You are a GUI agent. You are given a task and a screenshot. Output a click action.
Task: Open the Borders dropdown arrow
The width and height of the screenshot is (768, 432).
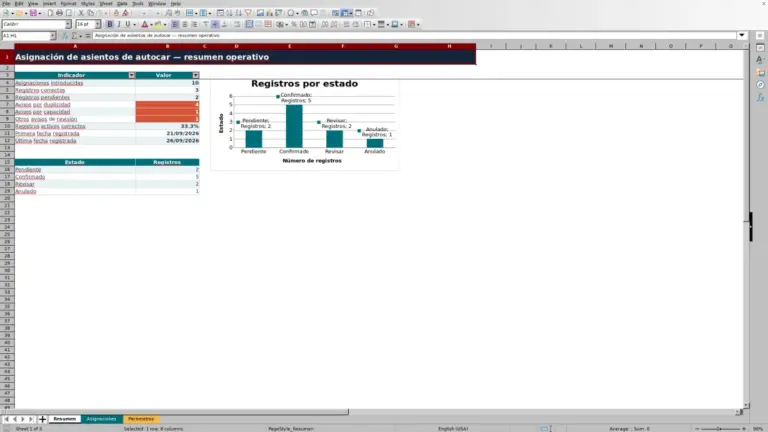click(x=374, y=24)
